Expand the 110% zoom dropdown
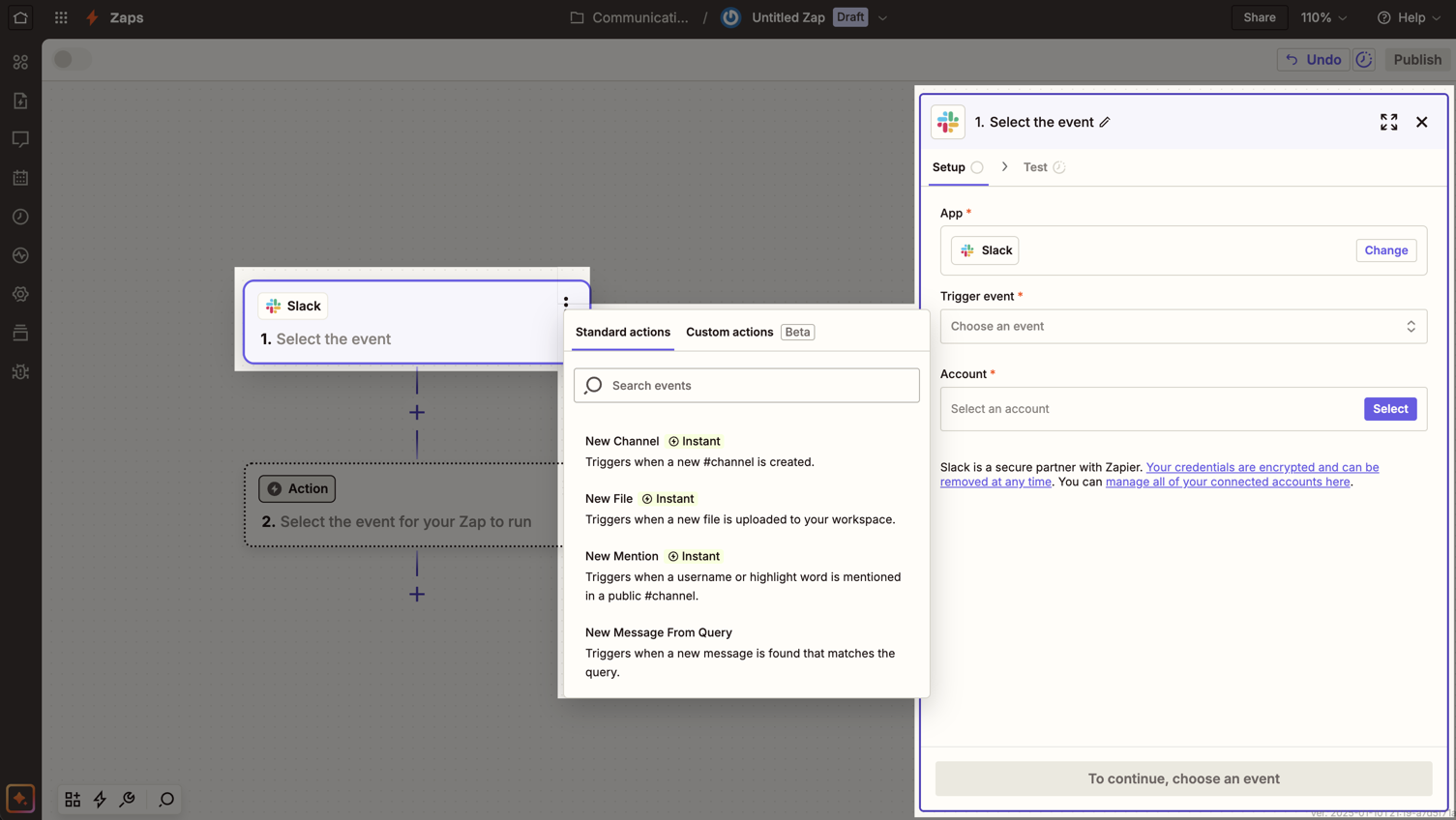1456x820 pixels. [1323, 17]
